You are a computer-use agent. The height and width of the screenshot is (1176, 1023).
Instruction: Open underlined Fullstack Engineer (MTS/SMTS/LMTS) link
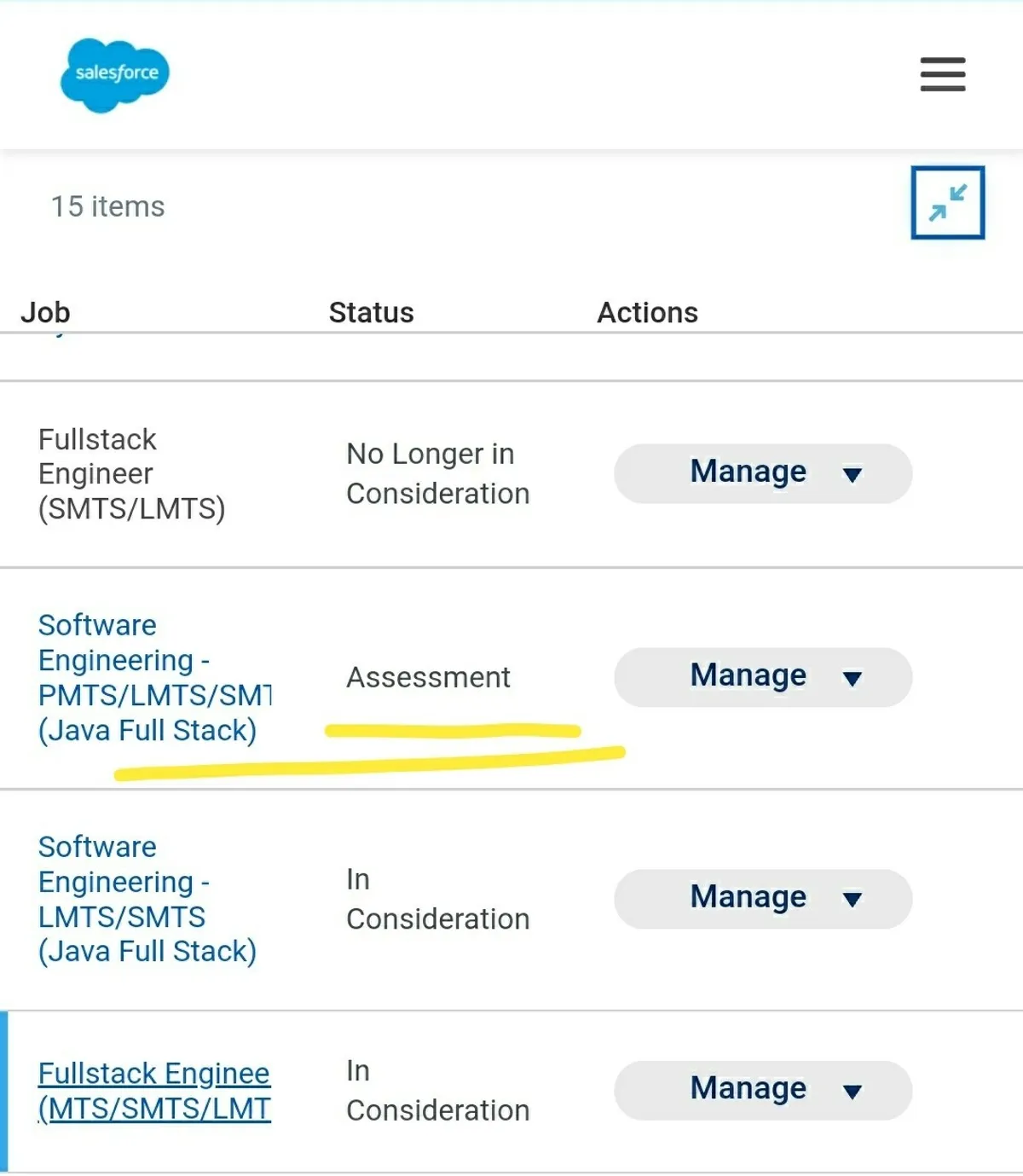pyautogui.click(x=153, y=1091)
